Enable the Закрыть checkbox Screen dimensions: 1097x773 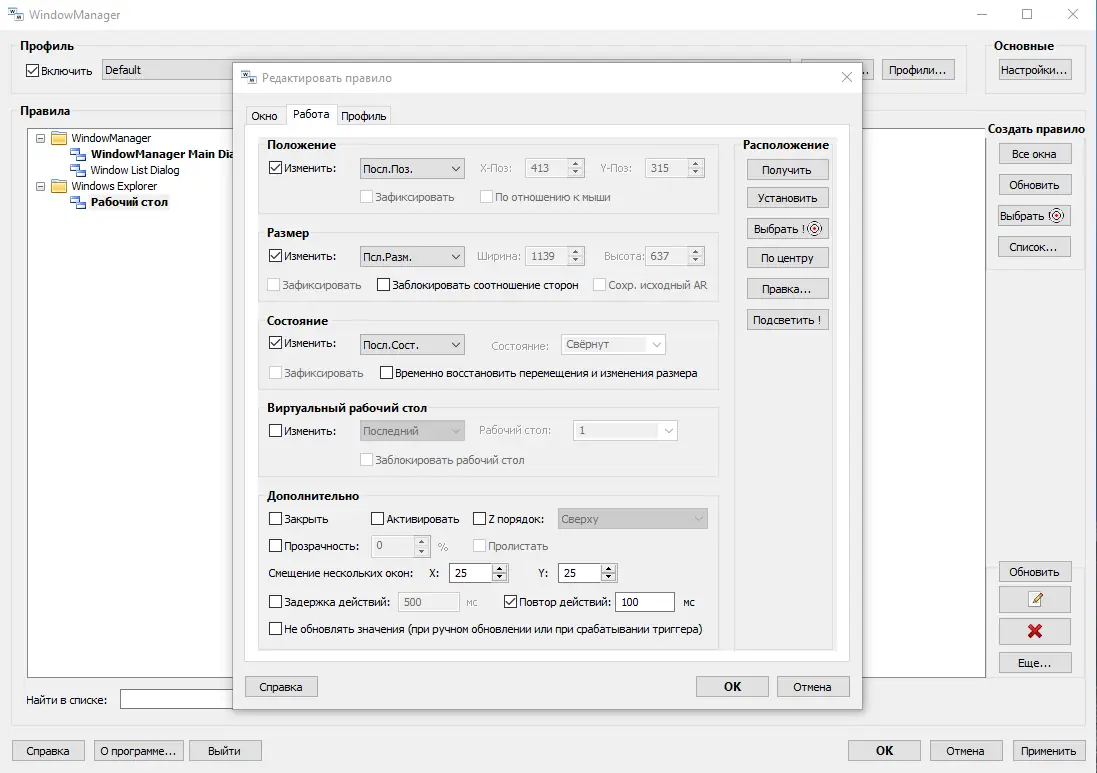275,519
